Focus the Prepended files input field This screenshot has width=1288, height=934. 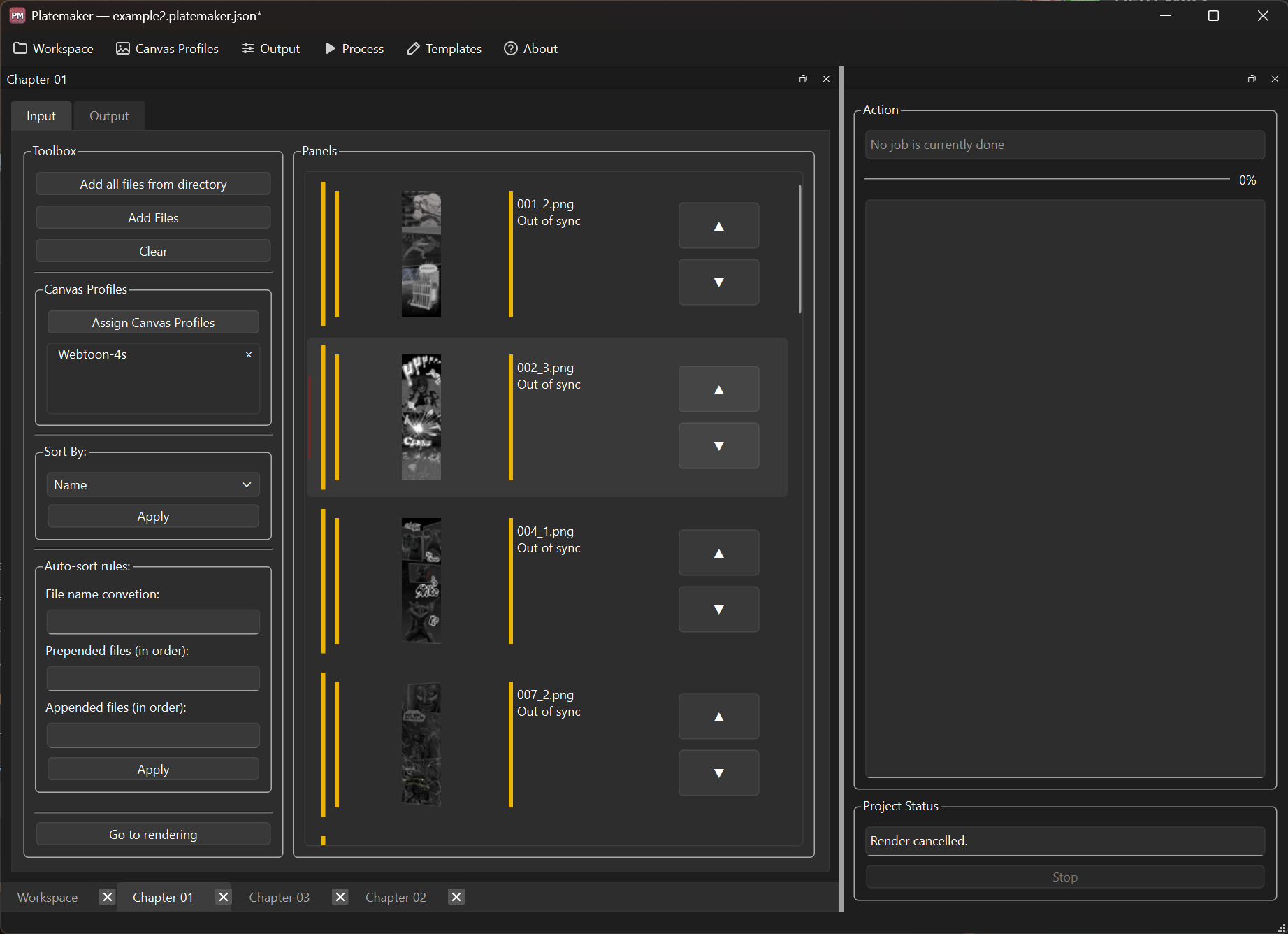click(153, 678)
